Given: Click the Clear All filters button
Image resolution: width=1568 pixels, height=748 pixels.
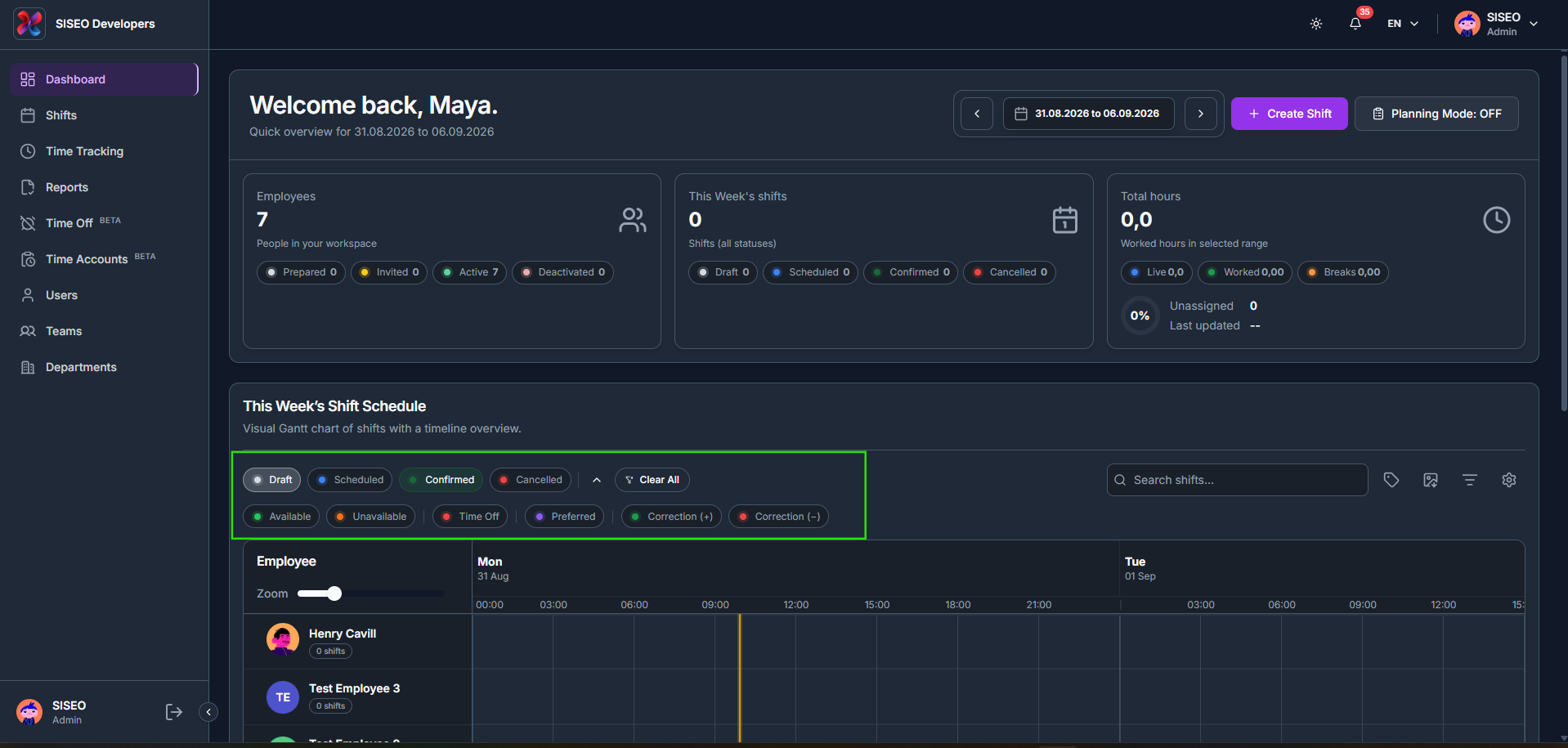Looking at the screenshot, I should tap(652, 480).
